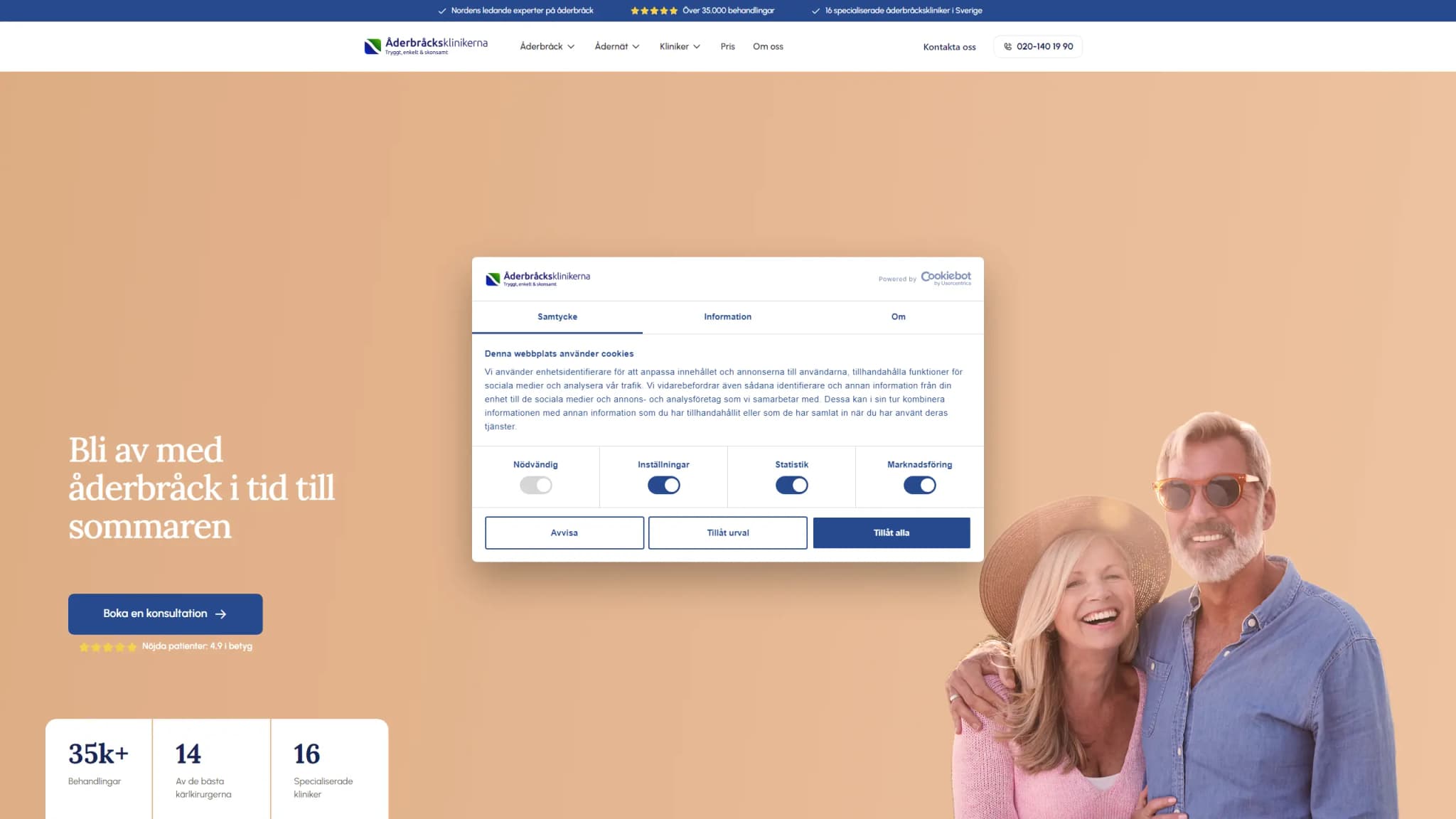The height and width of the screenshot is (819, 1456).
Task: Expand the Kliniker dropdown menu
Action: coord(680,47)
